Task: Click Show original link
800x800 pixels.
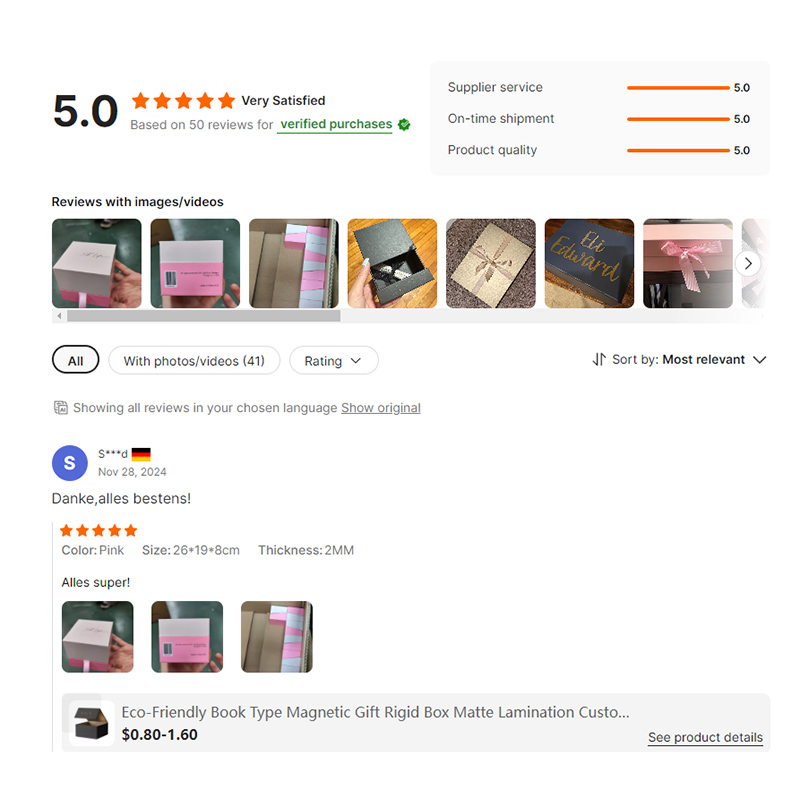Action: tap(381, 408)
